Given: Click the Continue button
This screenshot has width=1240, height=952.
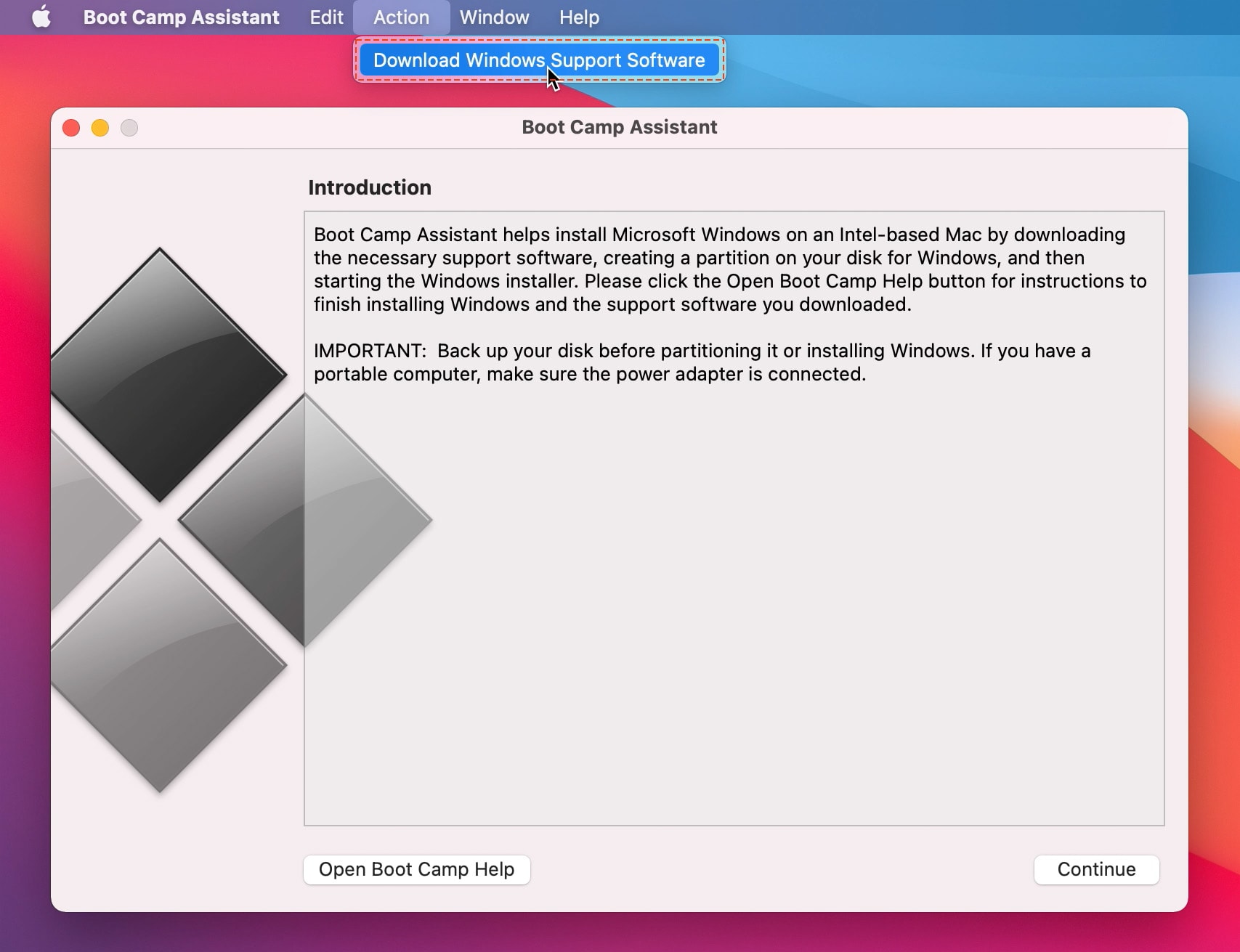Looking at the screenshot, I should (1096, 869).
